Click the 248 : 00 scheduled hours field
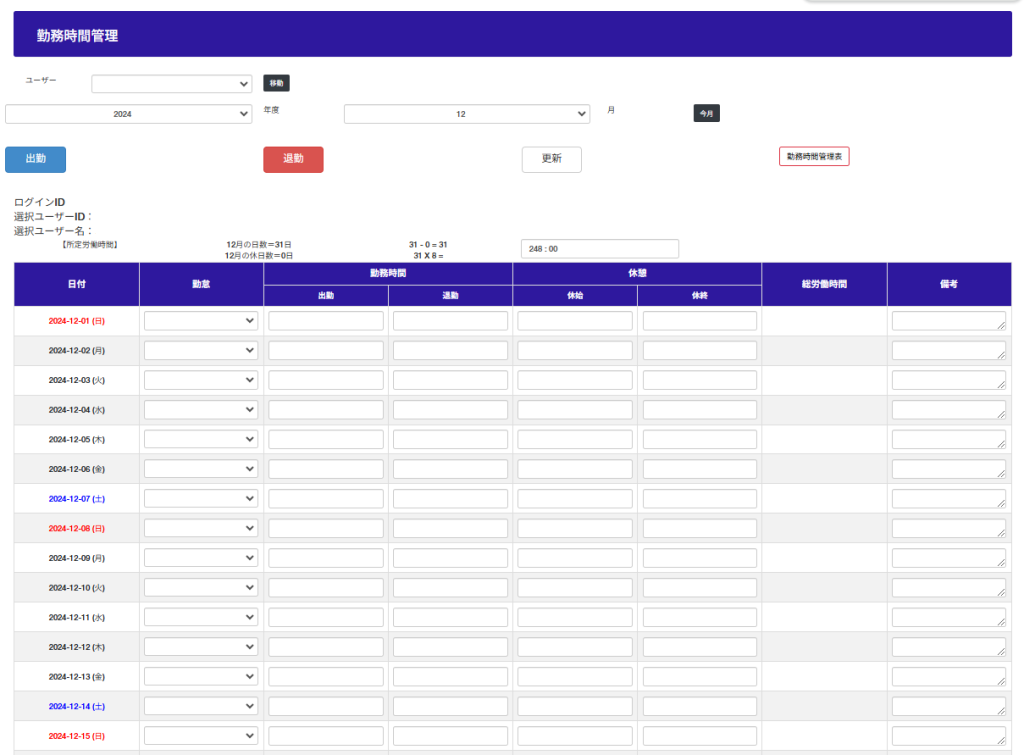 (x=599, y=249)
